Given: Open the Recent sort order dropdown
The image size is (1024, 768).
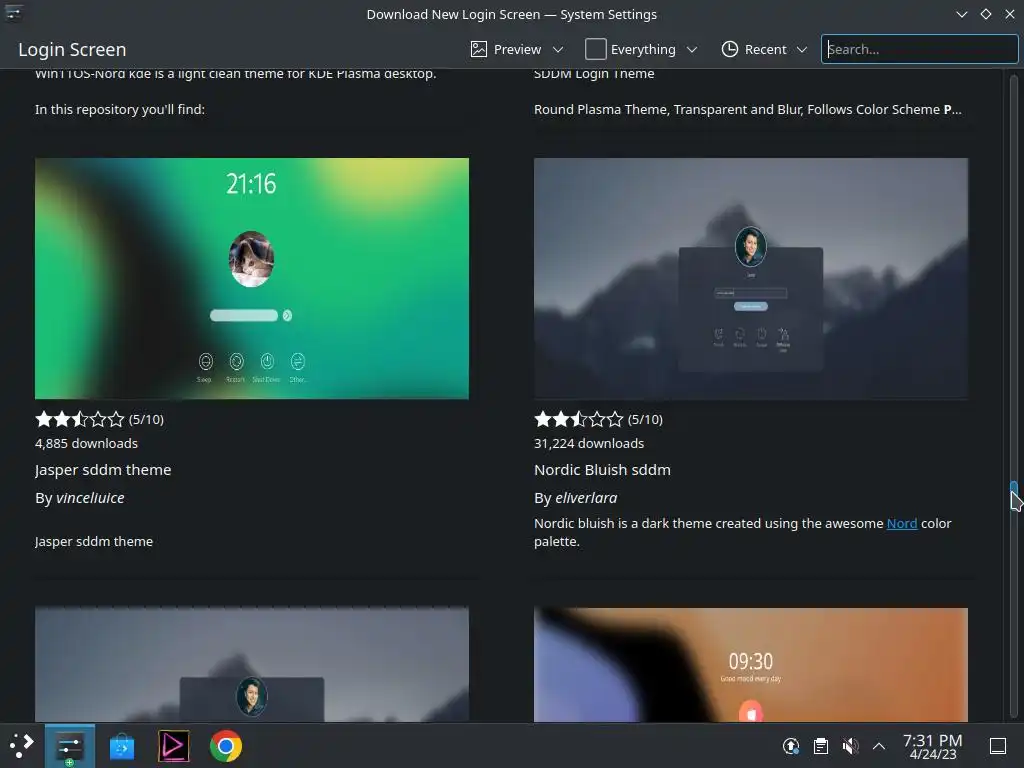Looking at the screenshot, I should [764, 49].
